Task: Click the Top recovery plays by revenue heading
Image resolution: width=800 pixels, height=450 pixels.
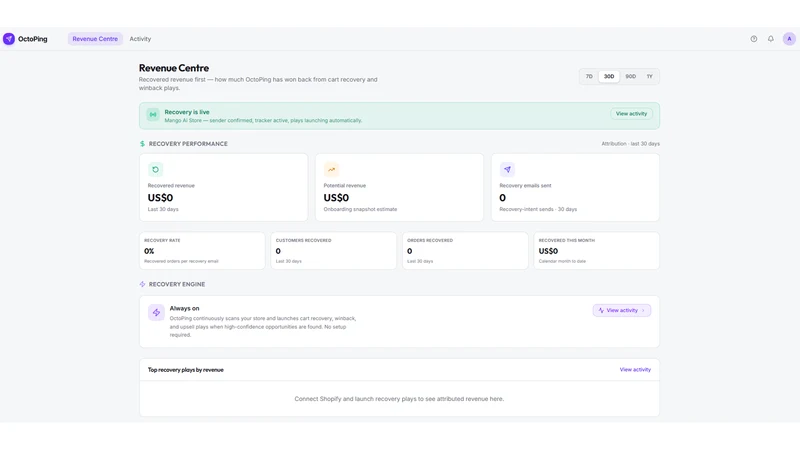Action: click(x=186, y=370)
